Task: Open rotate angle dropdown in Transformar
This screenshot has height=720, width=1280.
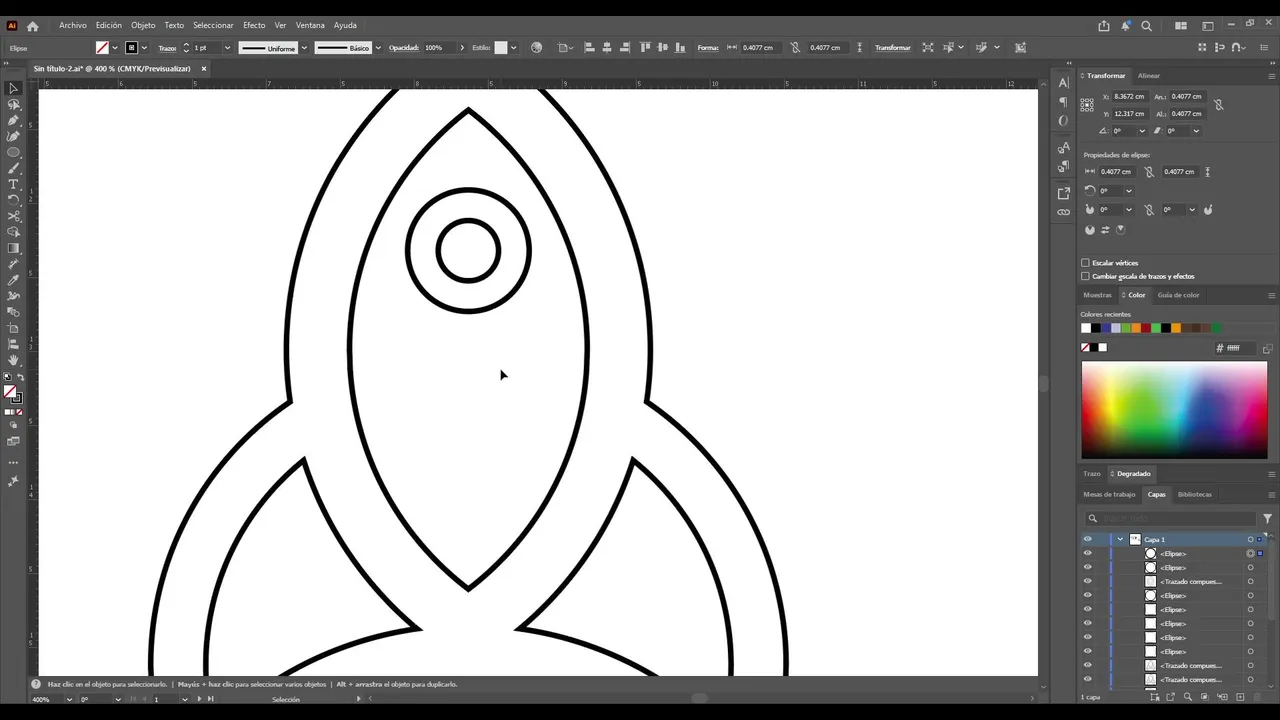Action: tap(1143, 130)
